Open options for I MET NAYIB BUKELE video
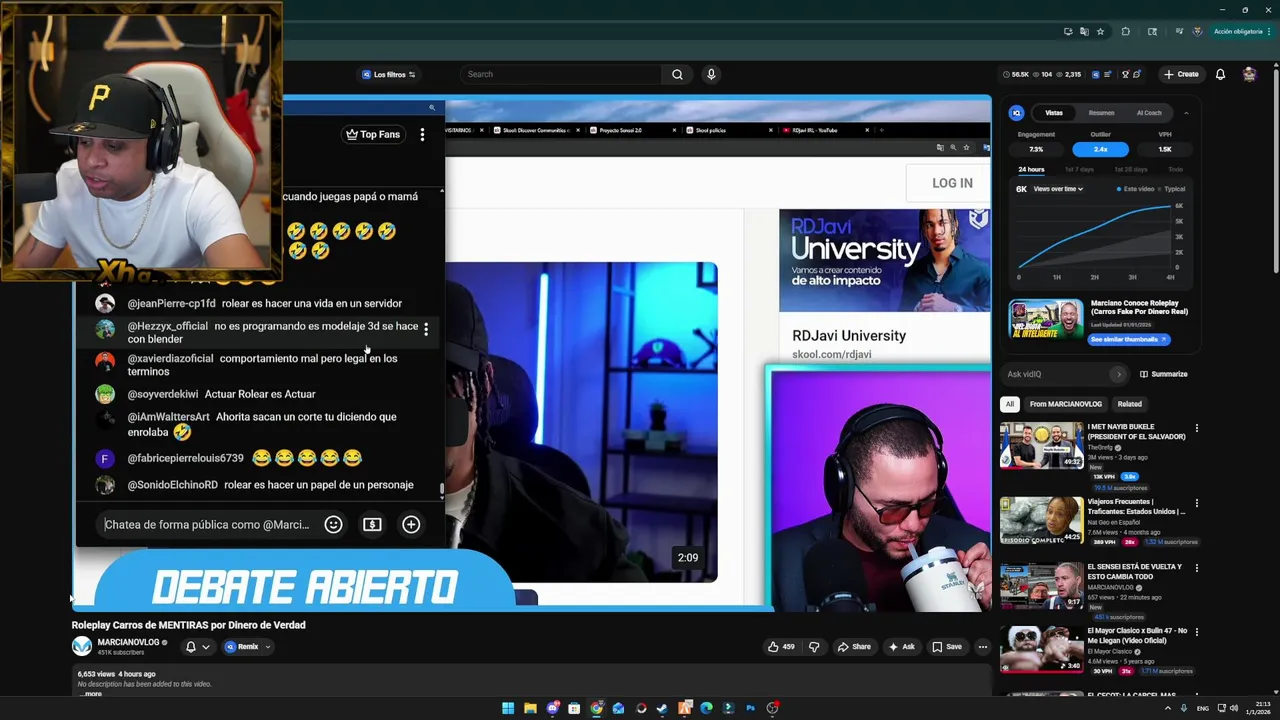The width and height of the screenshot is (1280, 720). 1196,428
